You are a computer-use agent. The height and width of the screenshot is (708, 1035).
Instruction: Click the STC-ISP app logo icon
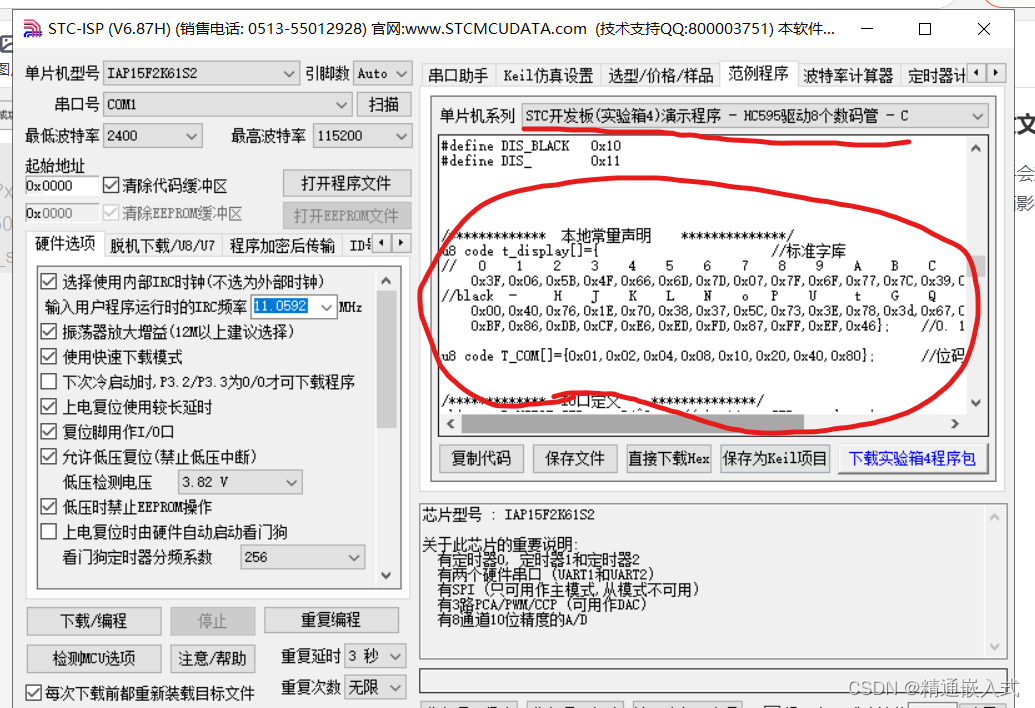(x=32, y=28)
